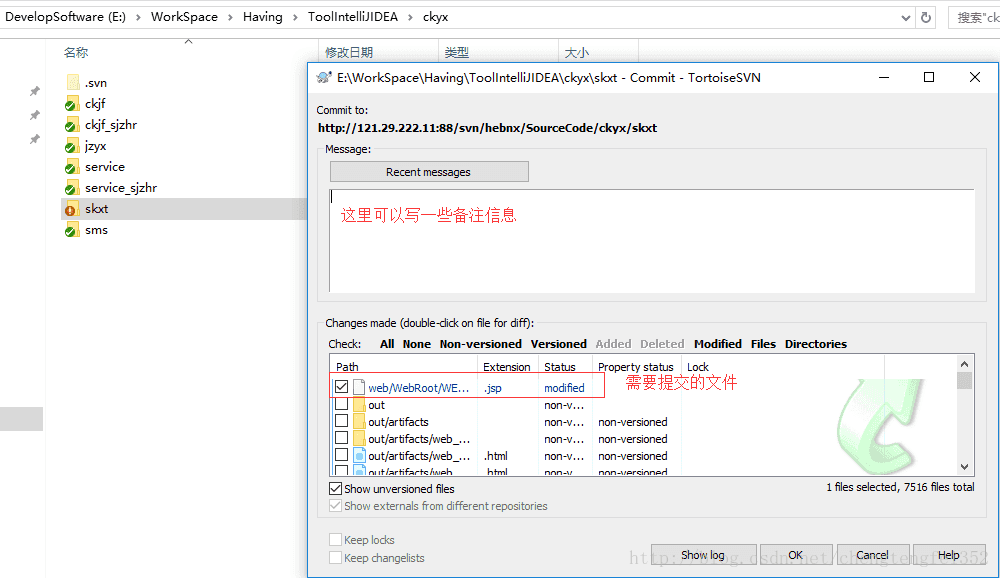Select the All check filter
This screenshot has width=1000, height=578.
pos(387,344)
